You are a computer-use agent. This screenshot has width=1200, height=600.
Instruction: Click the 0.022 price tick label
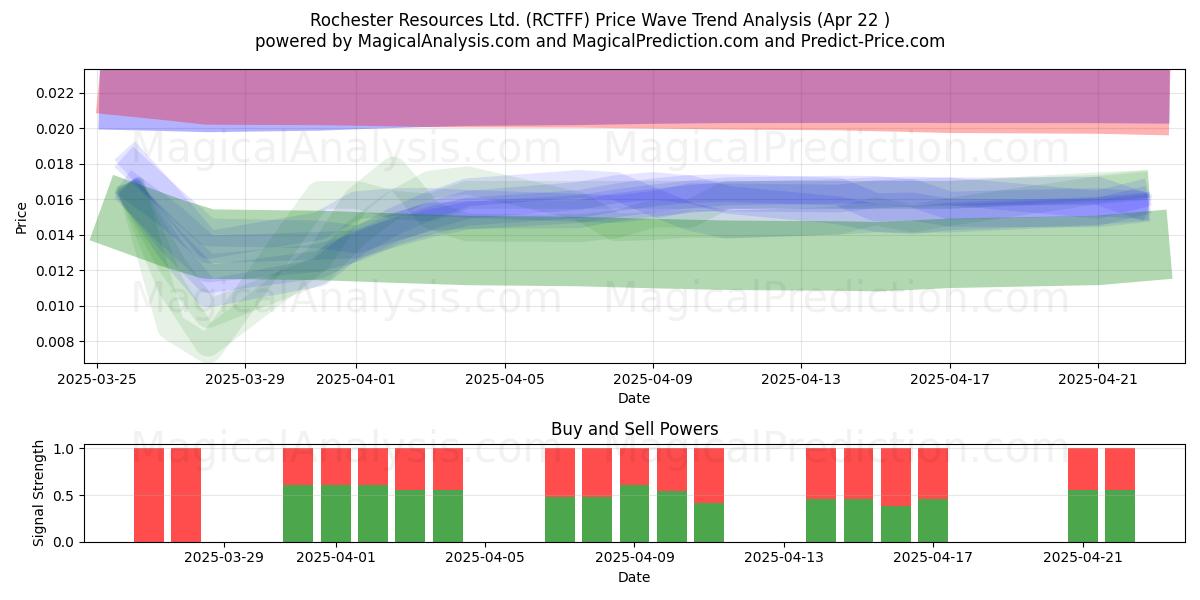click(x=56, y=93)
